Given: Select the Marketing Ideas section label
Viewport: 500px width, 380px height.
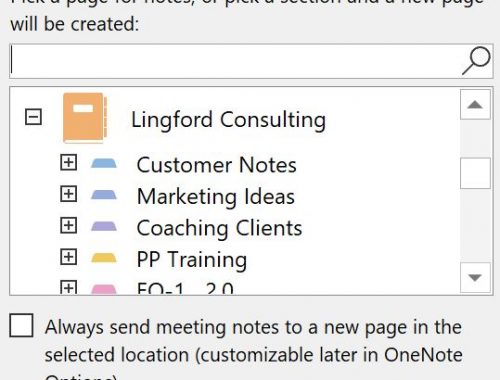Looking at the screenshot, I should tap(216, 196).
